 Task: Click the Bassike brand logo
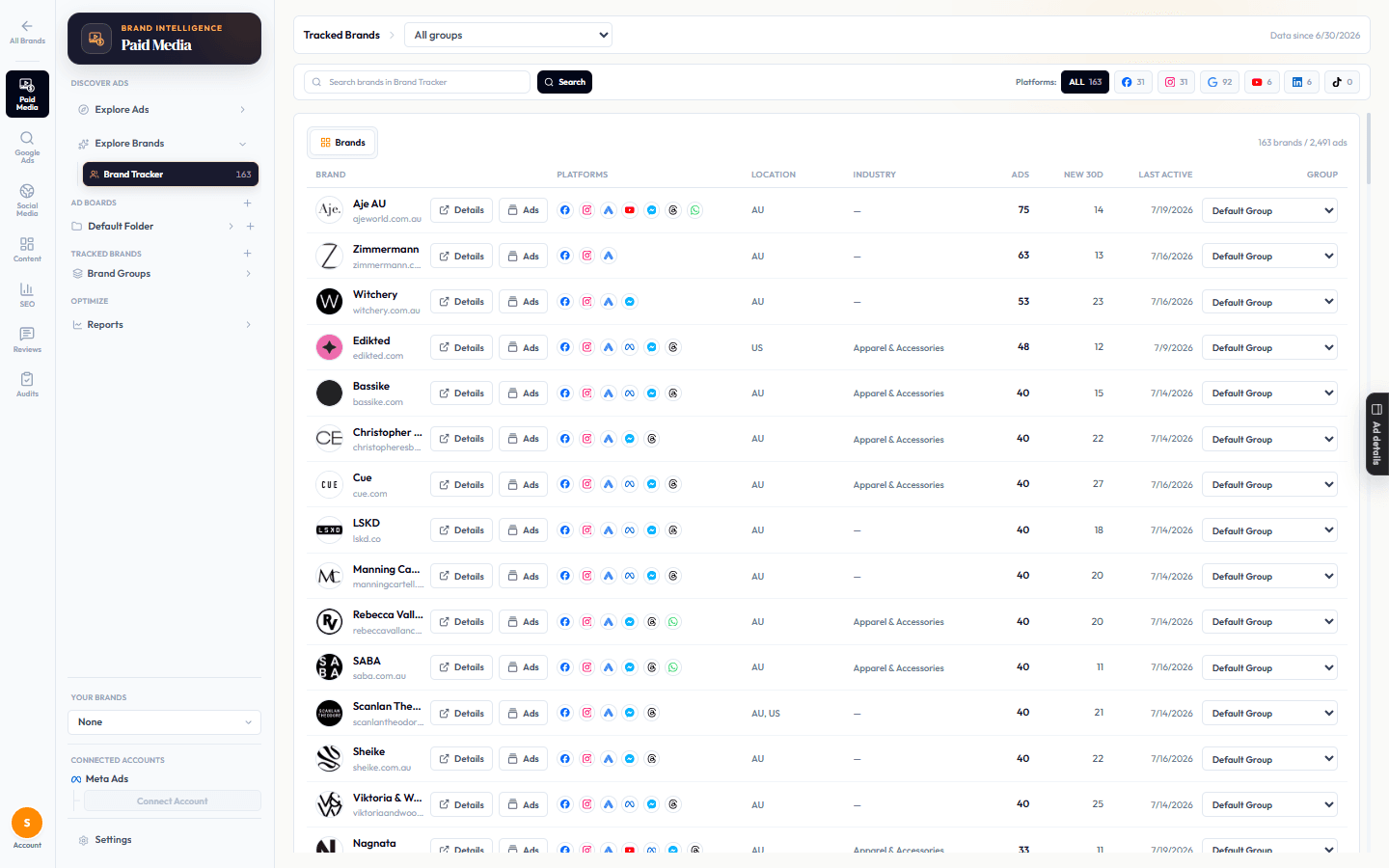click(x=330, y=393)
